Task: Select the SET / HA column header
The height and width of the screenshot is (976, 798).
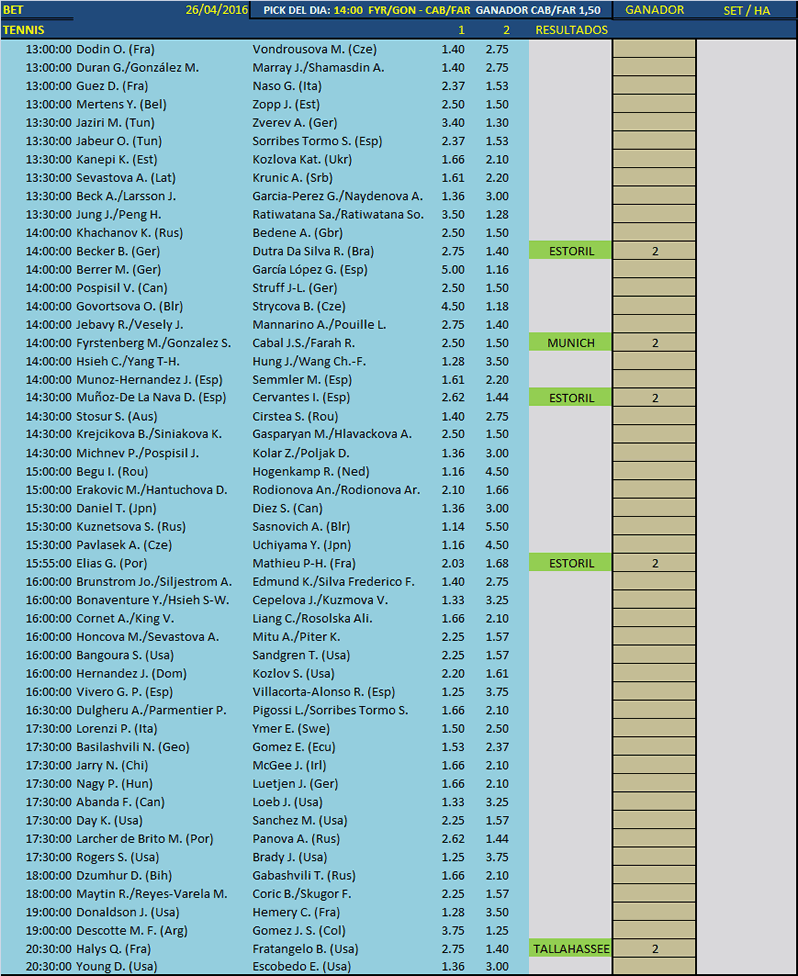Action: tap(746, 11)
